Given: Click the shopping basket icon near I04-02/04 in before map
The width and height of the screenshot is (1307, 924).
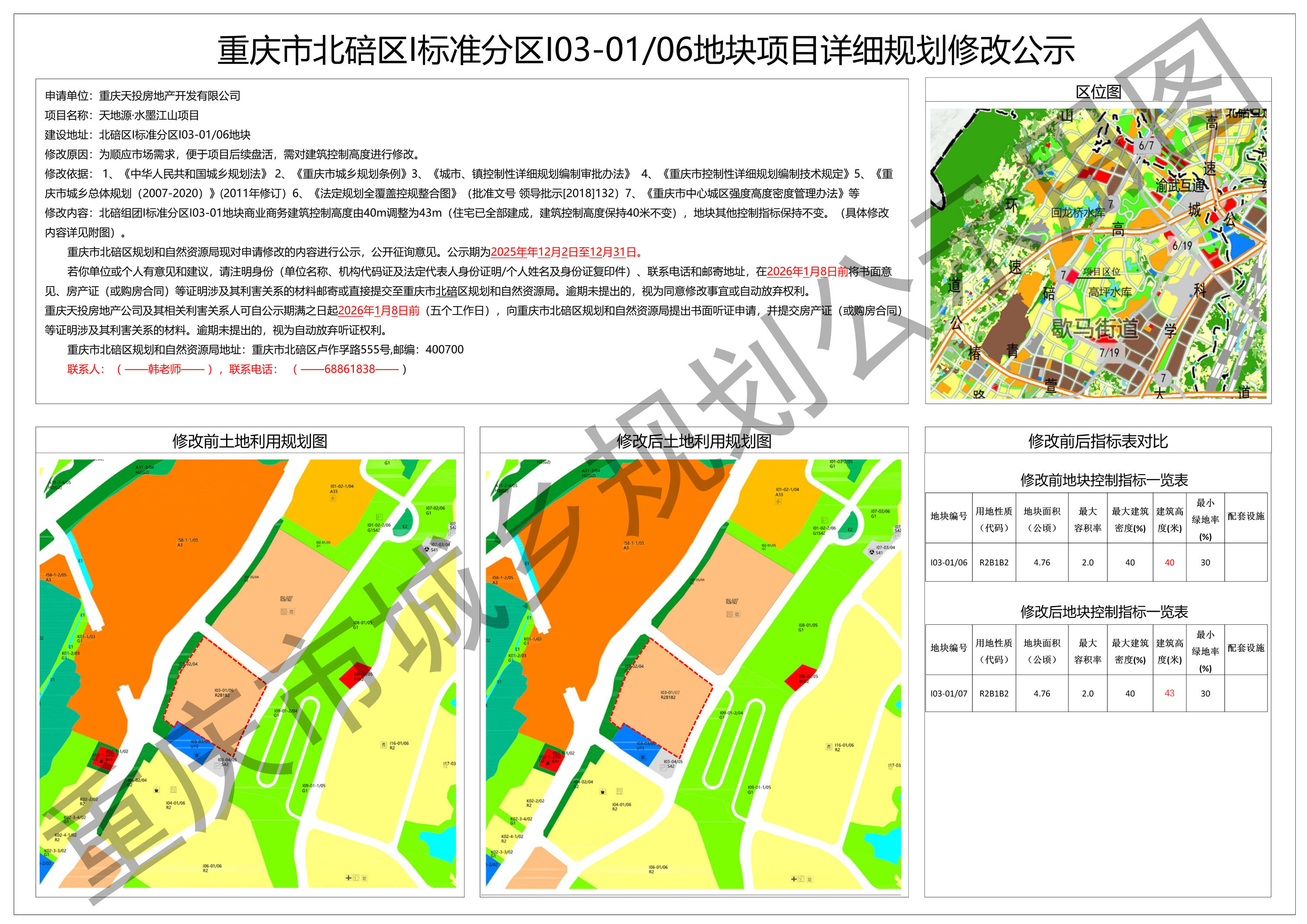Looking at the screenshot, I should [x=156, y=790].
